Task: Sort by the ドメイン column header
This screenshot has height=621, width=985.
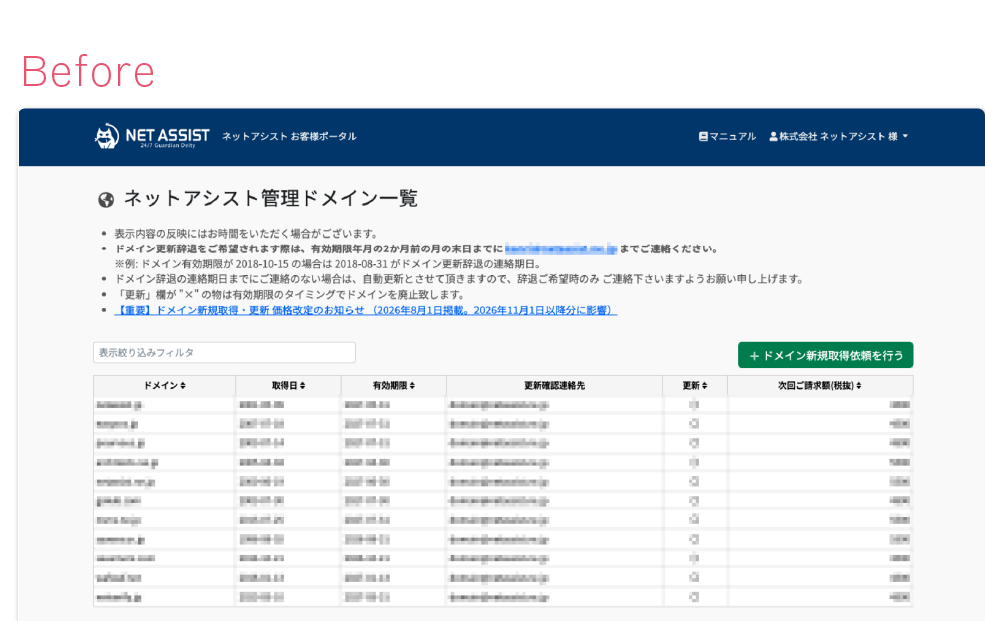Action: pyautogui.click(x=165, y=386)
